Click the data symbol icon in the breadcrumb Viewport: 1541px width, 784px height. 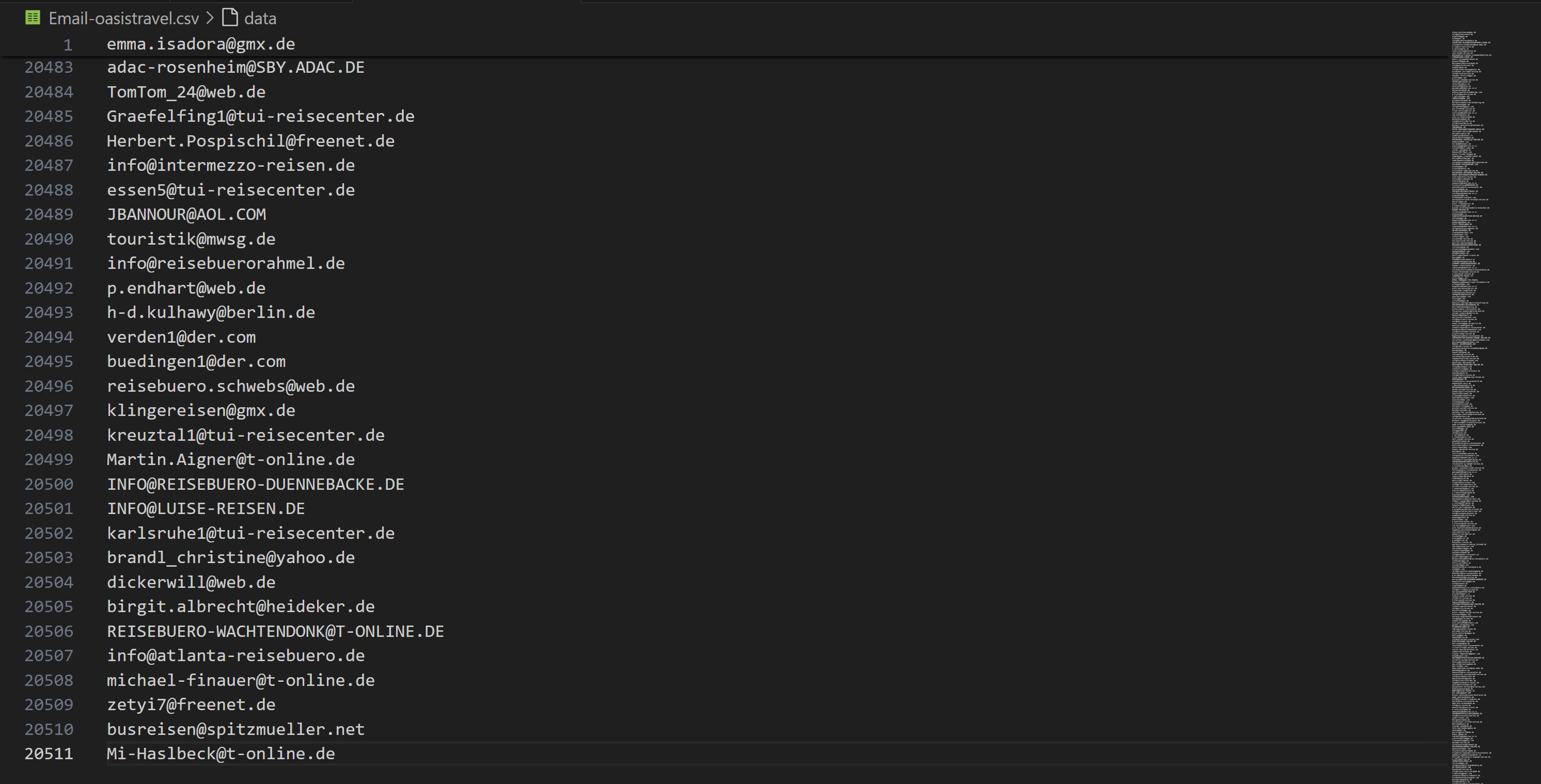tap(230, 18)
